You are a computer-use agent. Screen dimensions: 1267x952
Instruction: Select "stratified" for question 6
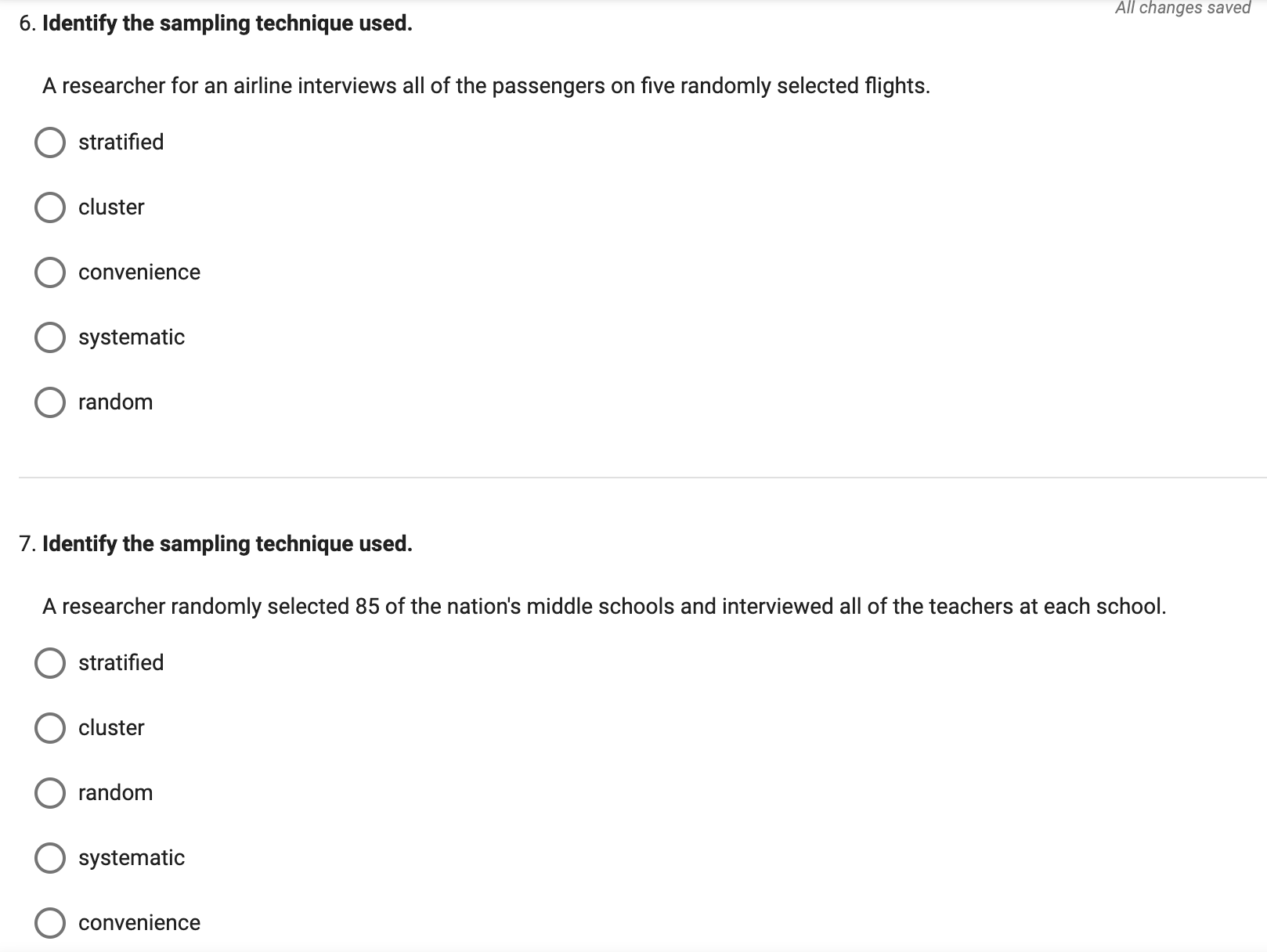pos(51,142)
